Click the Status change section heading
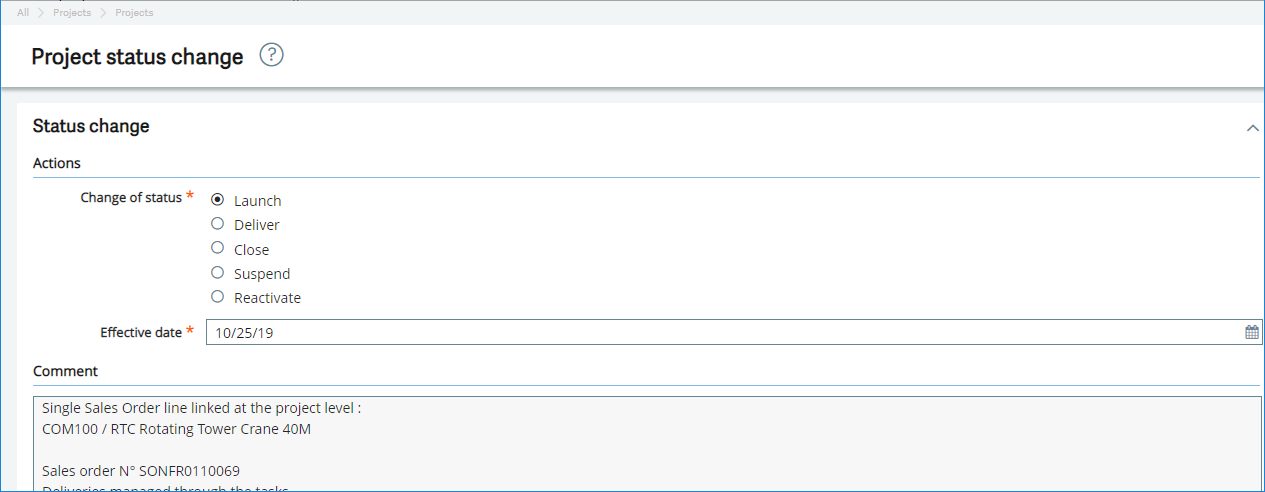 point(91,126)
